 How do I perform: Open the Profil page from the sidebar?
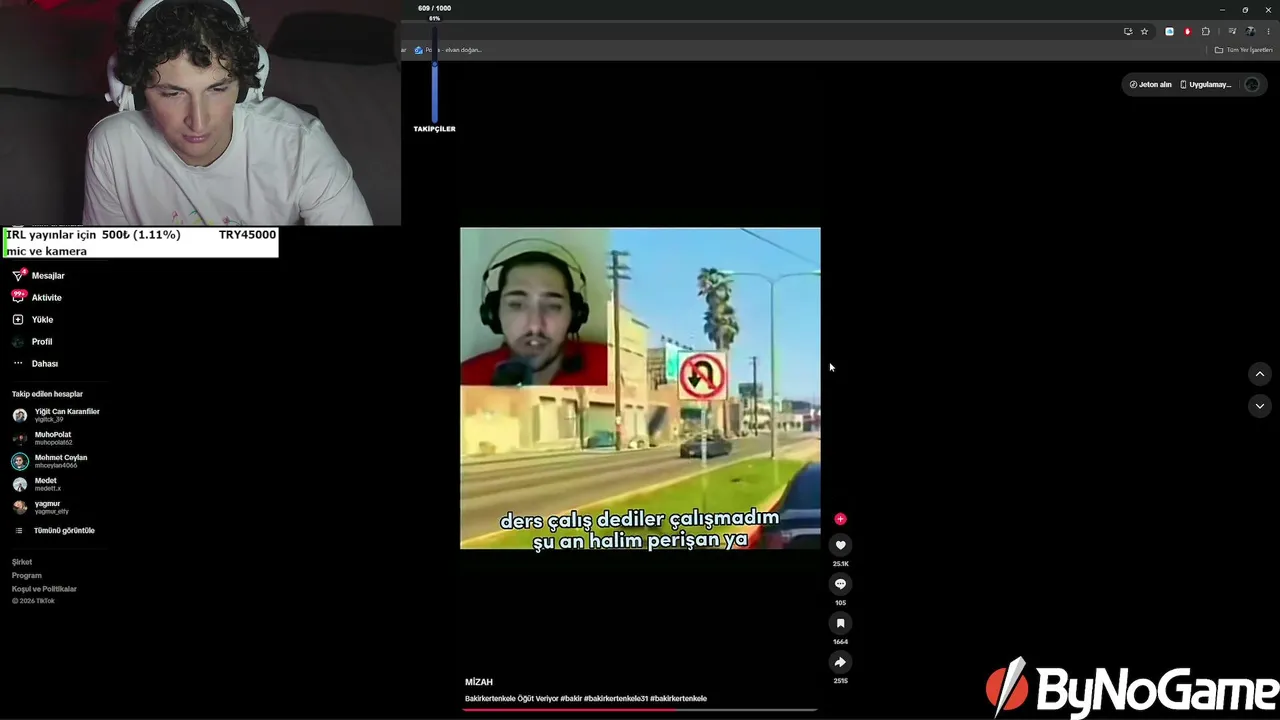click(x=33, y=341)
